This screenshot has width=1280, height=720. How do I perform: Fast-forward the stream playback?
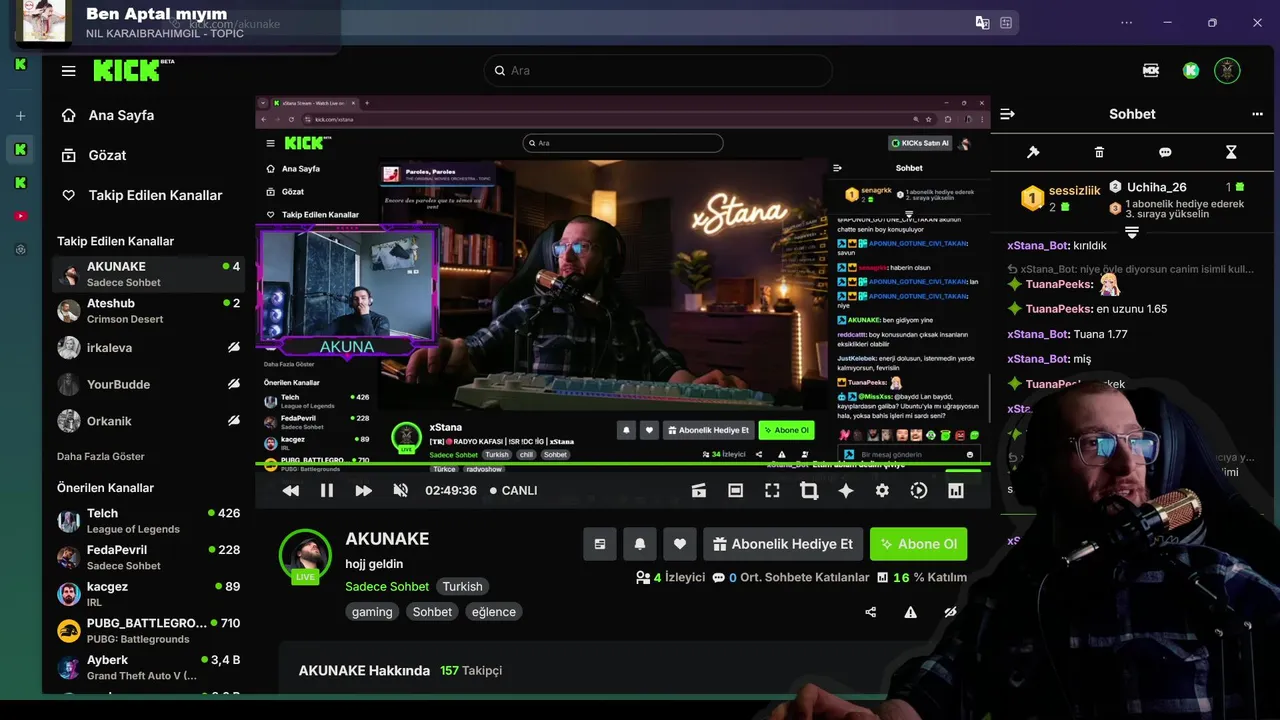363,491
